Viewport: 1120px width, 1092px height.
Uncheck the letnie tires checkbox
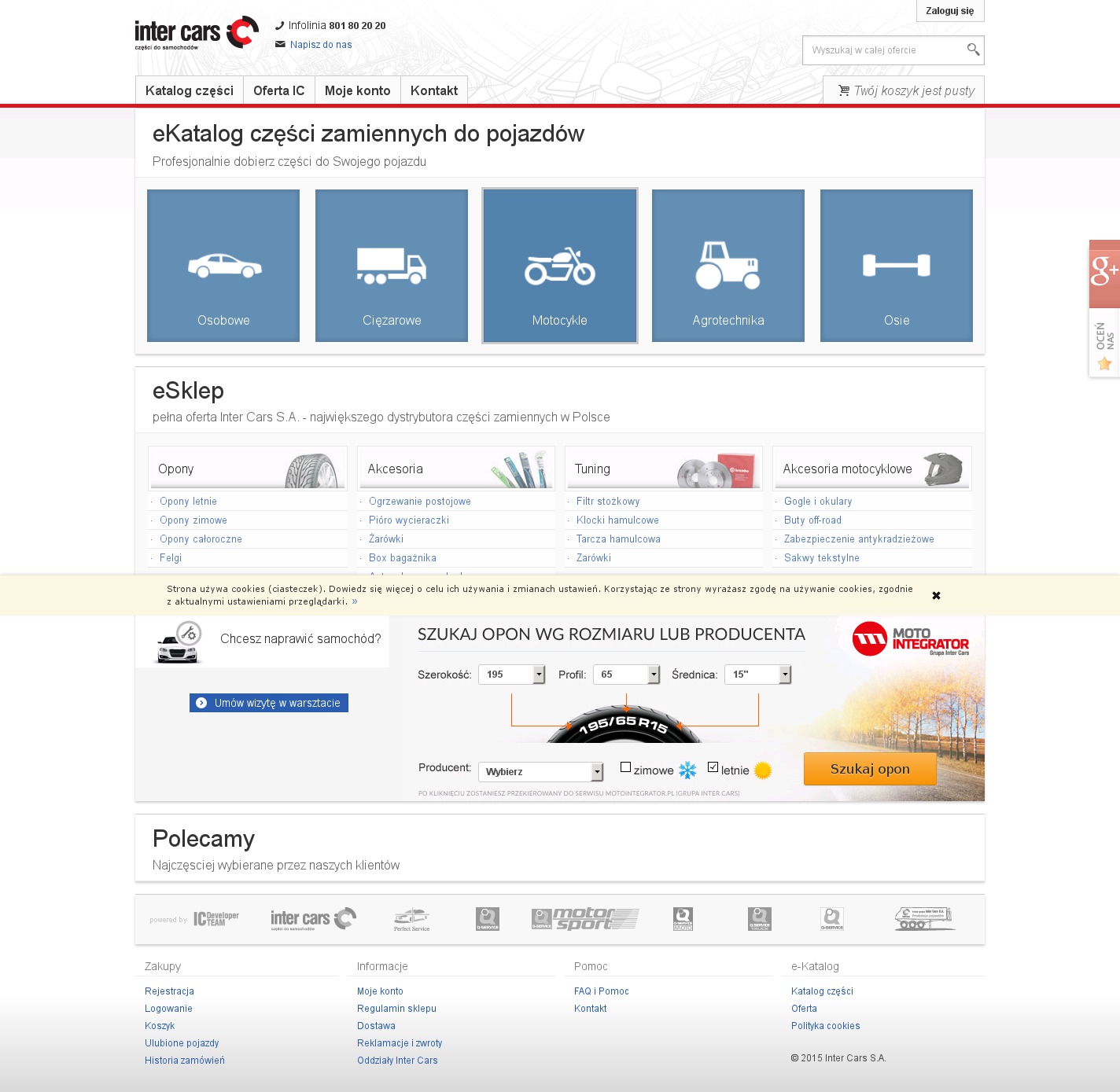(713, 767)
